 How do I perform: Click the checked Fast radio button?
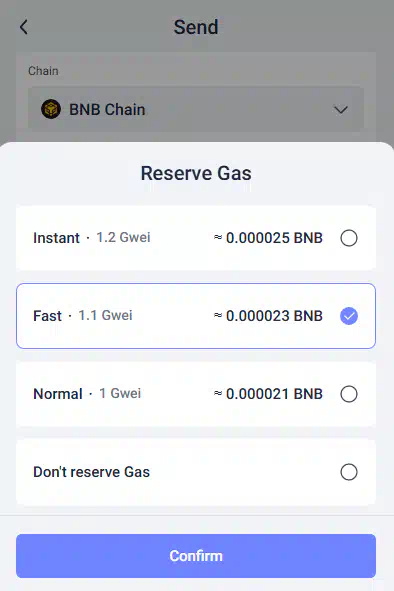click(349, 316)
